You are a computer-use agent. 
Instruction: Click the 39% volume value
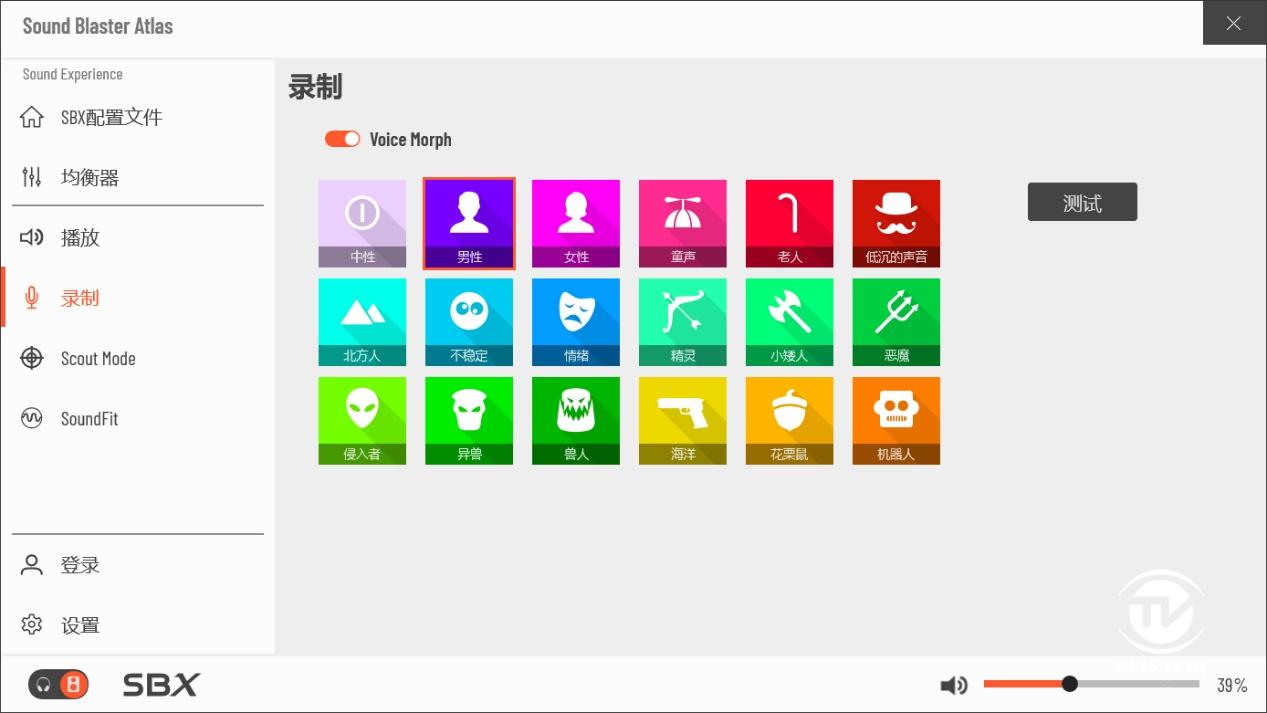[x=1232, y=685]
